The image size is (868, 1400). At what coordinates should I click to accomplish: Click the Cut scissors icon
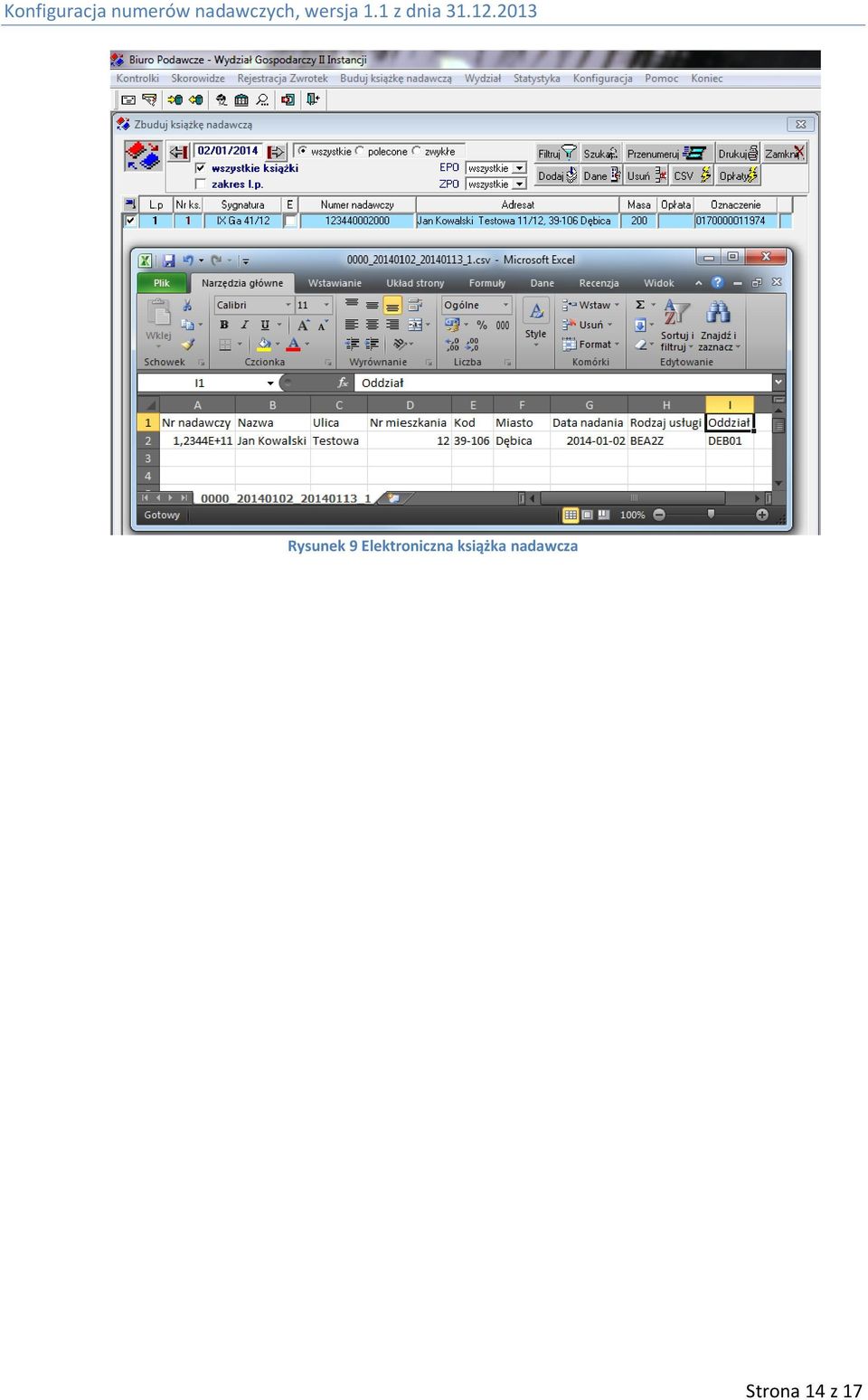coord(187,306)
